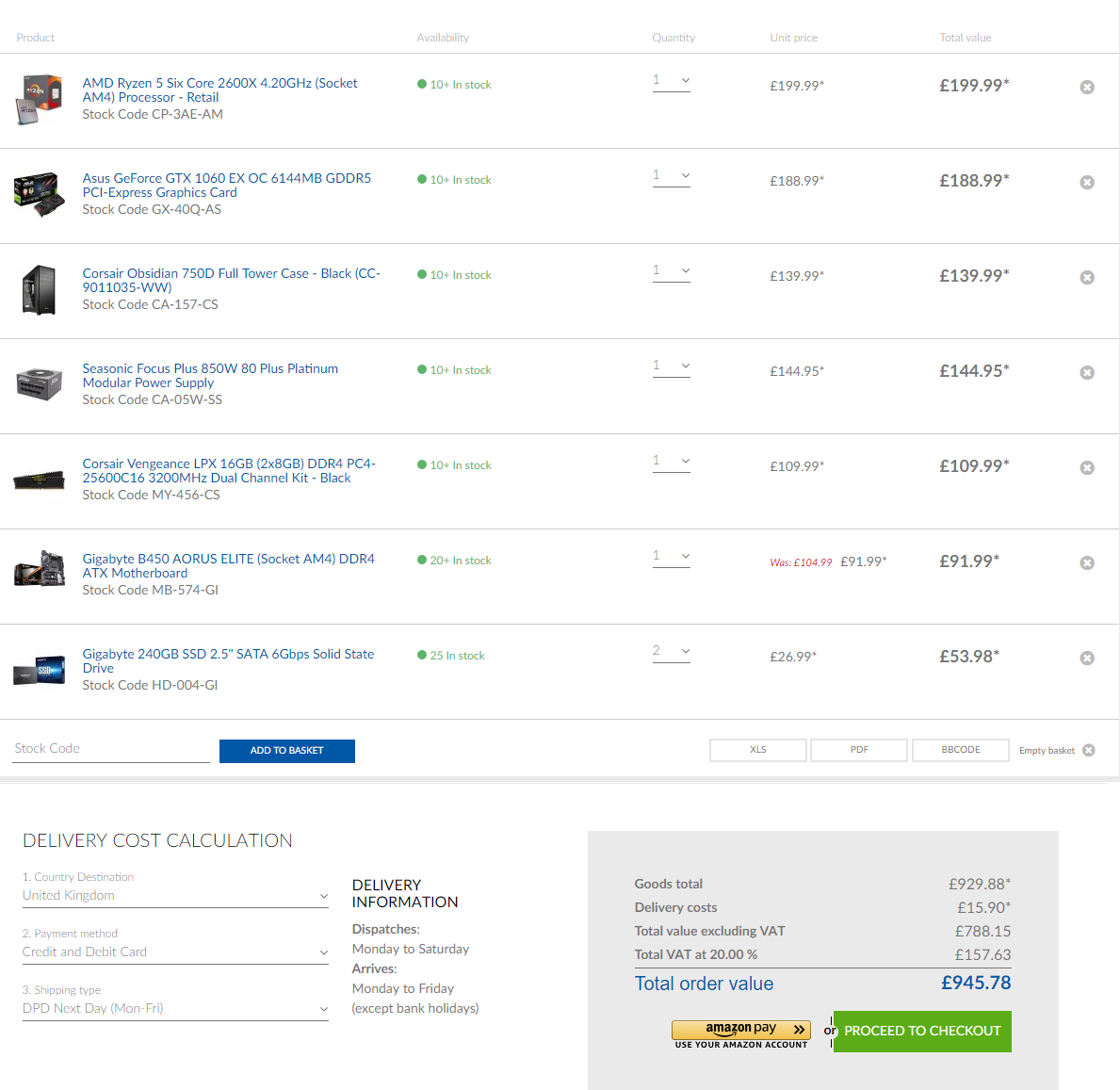Click the Goods total £929.88 value
This screenshot has height=1090, width=1120.
(980, 885)
